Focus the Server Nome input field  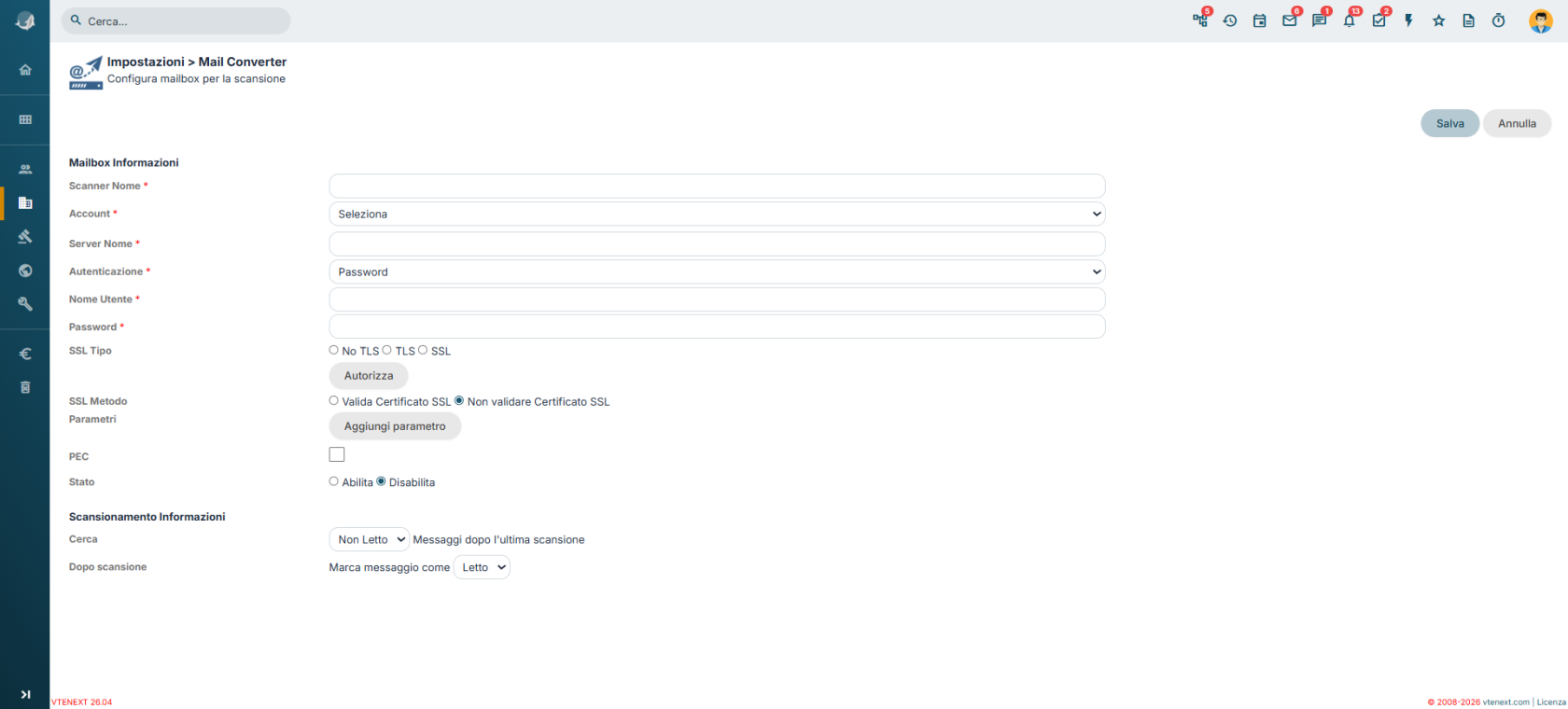(x=717, y=243)
